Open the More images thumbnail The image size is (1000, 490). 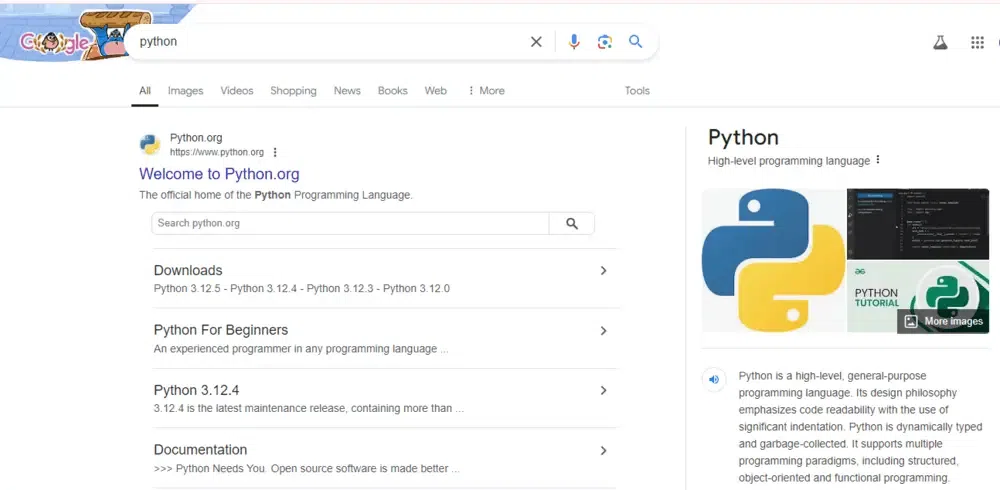tap(944, 321)
